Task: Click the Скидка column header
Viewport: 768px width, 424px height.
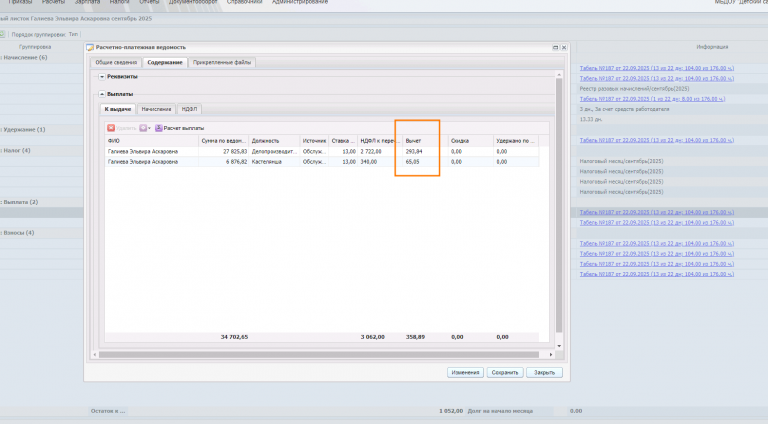Action: click(470, 141)
